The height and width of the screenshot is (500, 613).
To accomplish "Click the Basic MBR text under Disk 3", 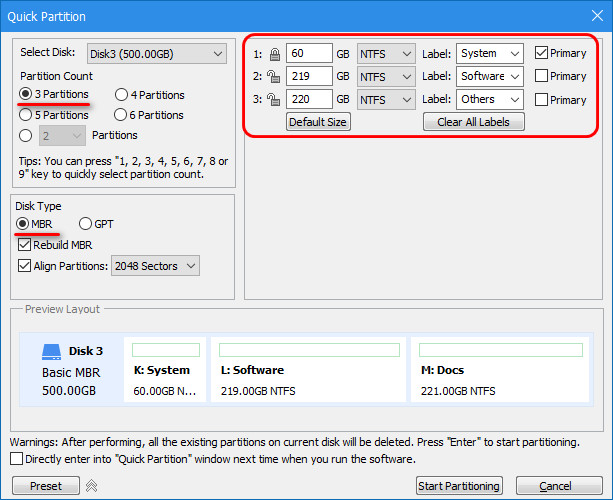I will tap(71, 372).
